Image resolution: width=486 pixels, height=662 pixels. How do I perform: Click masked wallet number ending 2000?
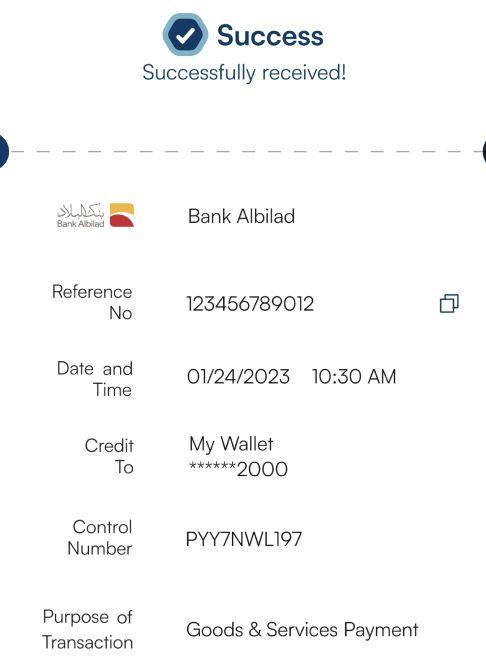(239, 469)
